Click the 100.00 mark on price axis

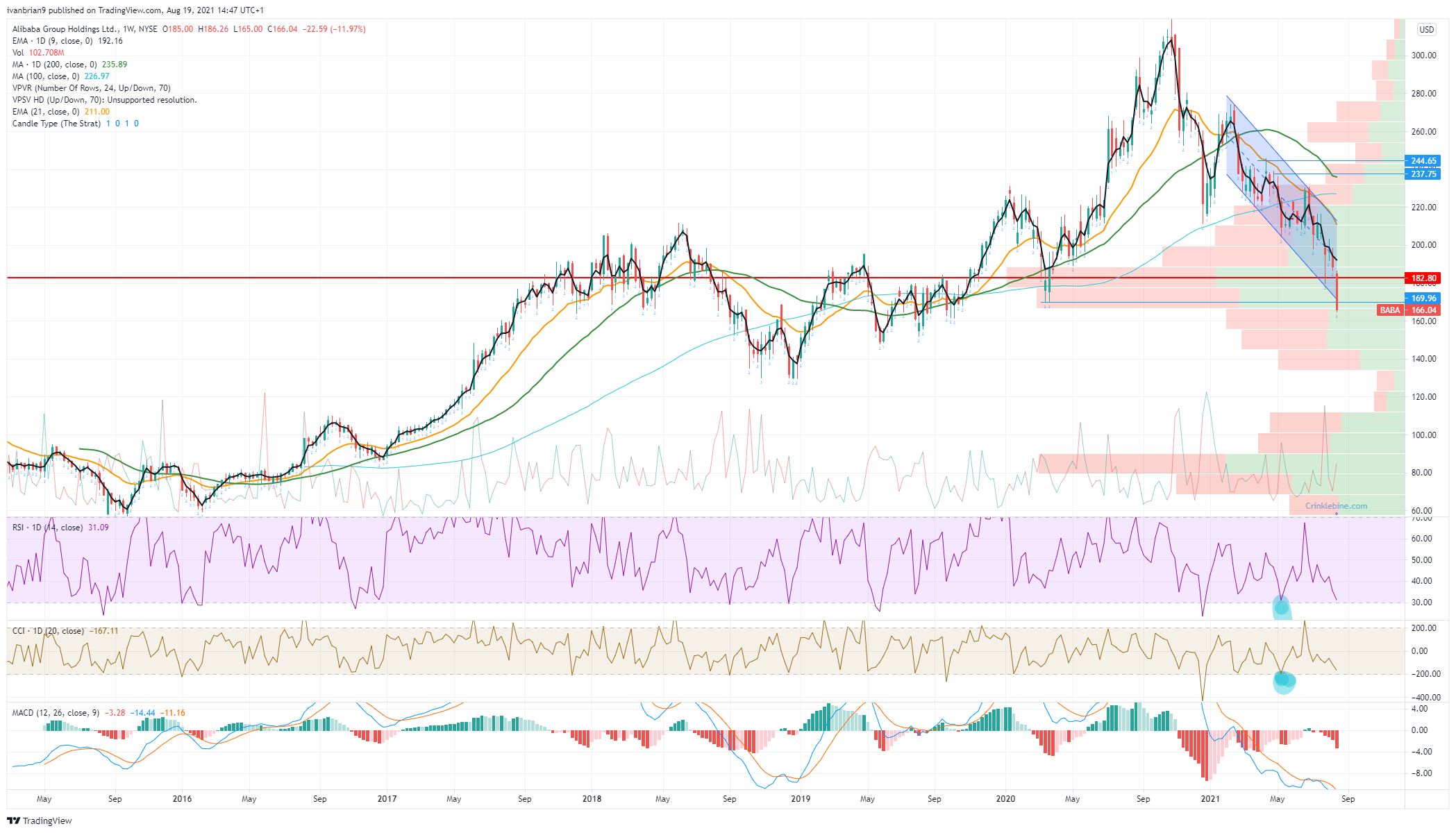coord(1424,435)
